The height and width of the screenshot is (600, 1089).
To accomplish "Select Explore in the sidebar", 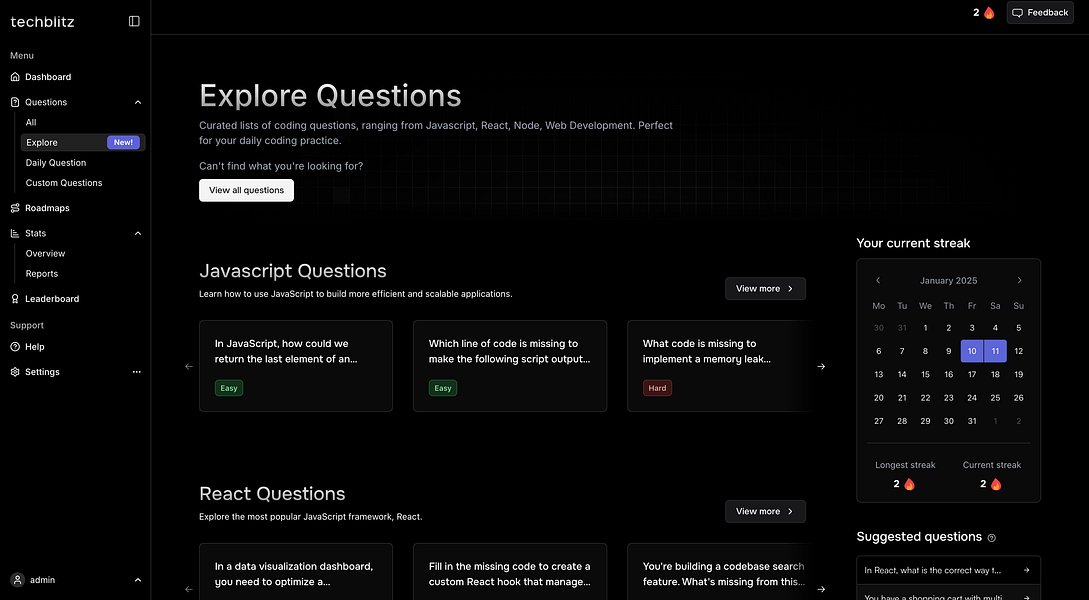I will [83, 142].
